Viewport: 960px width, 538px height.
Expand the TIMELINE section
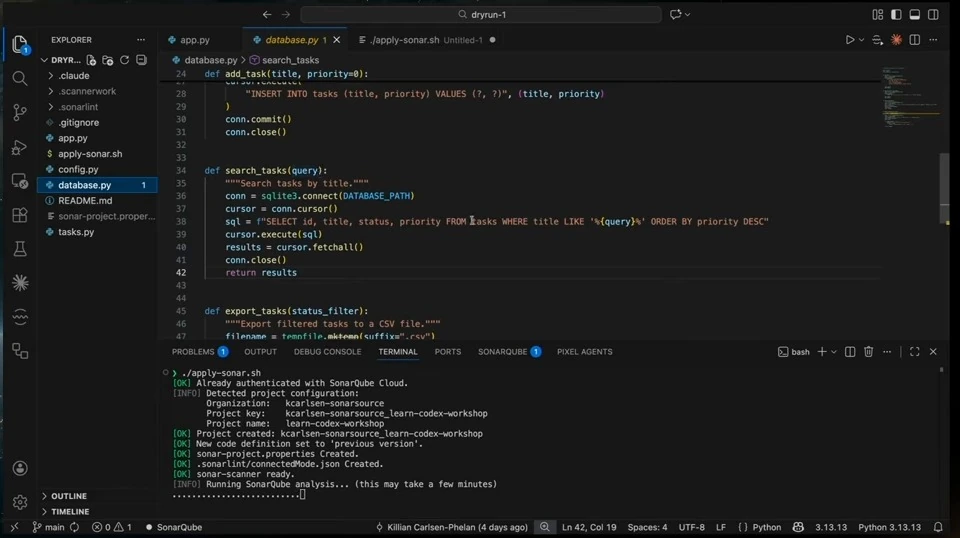point(97,512)
